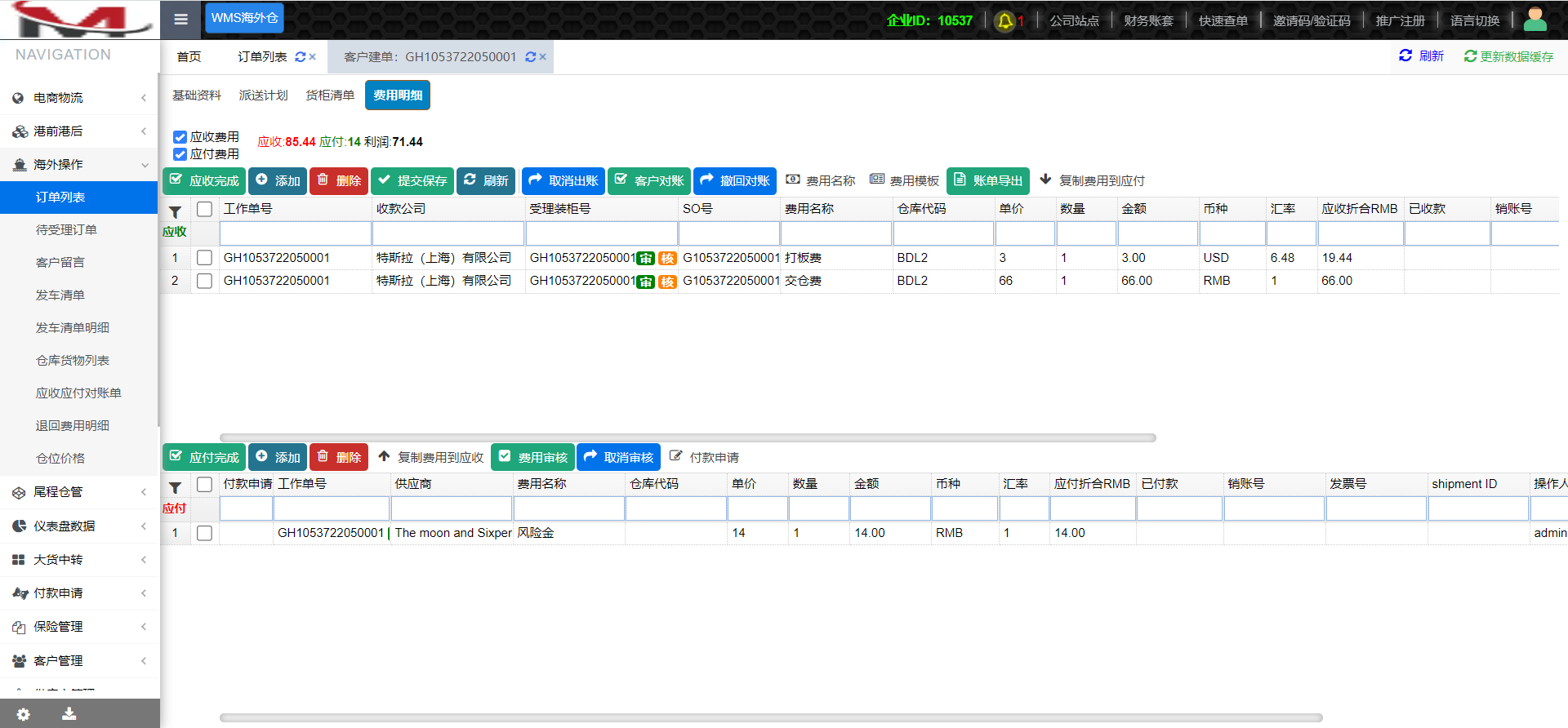
Task: Click the filter funnel in receivables table
Action: point(175,211)
